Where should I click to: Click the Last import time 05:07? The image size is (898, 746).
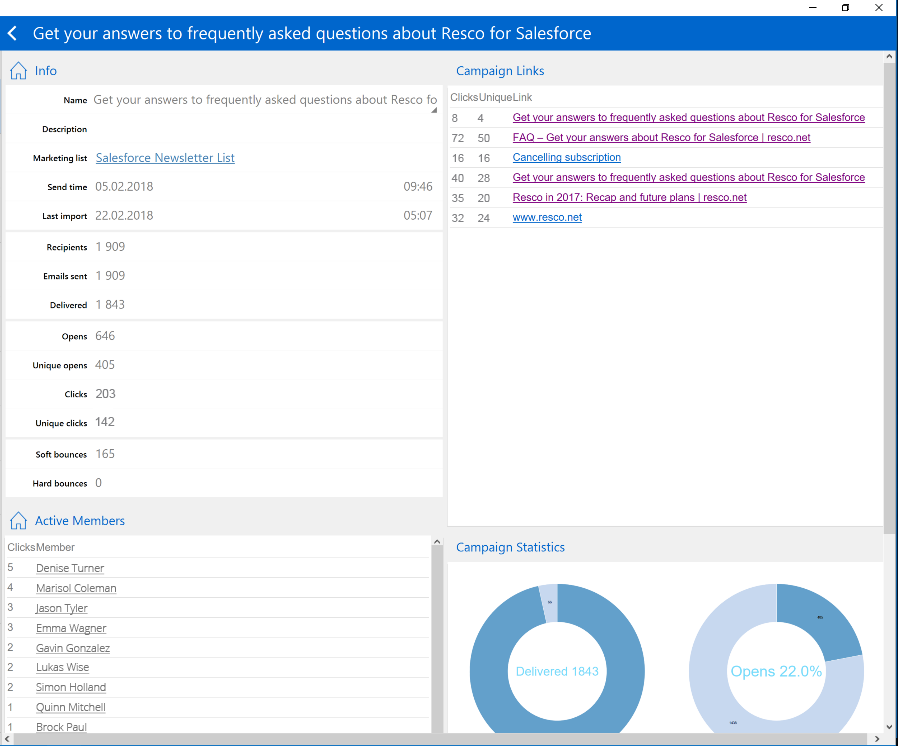(418, 216)
